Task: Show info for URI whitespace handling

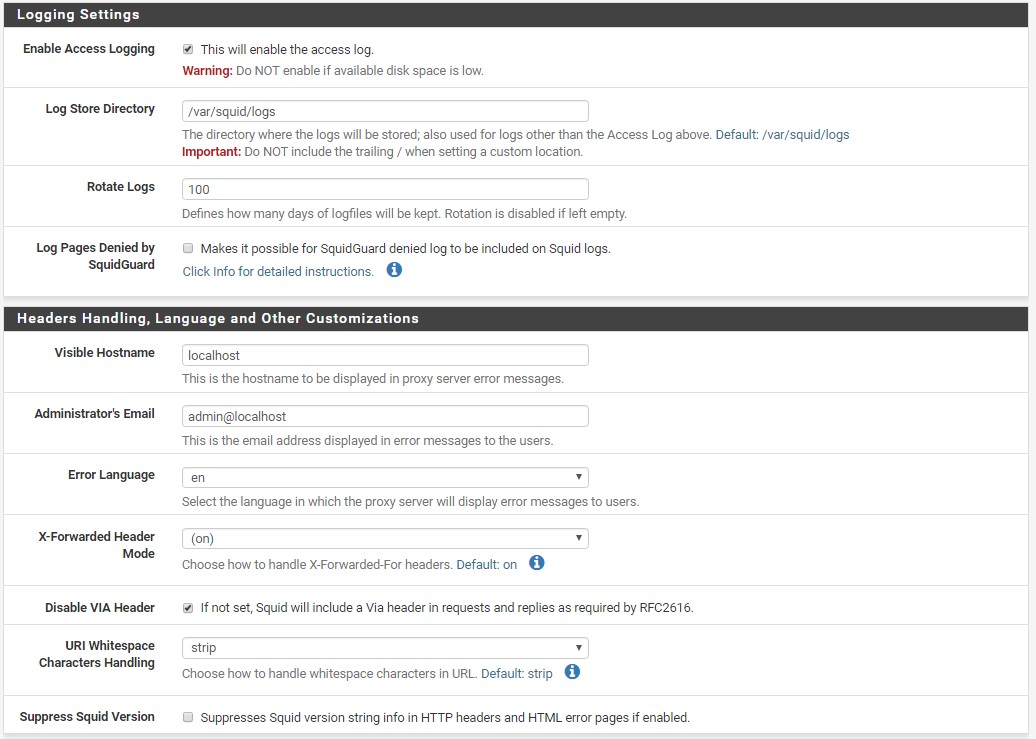Action: [572, 672]
